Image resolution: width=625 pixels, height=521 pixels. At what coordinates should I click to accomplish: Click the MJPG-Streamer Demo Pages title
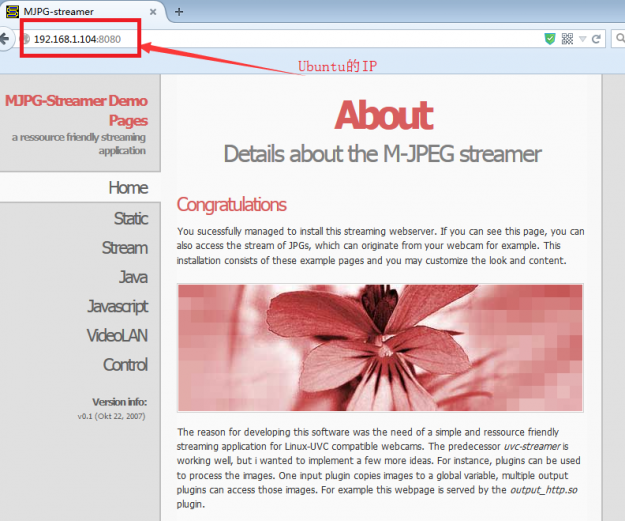[77, 110]
